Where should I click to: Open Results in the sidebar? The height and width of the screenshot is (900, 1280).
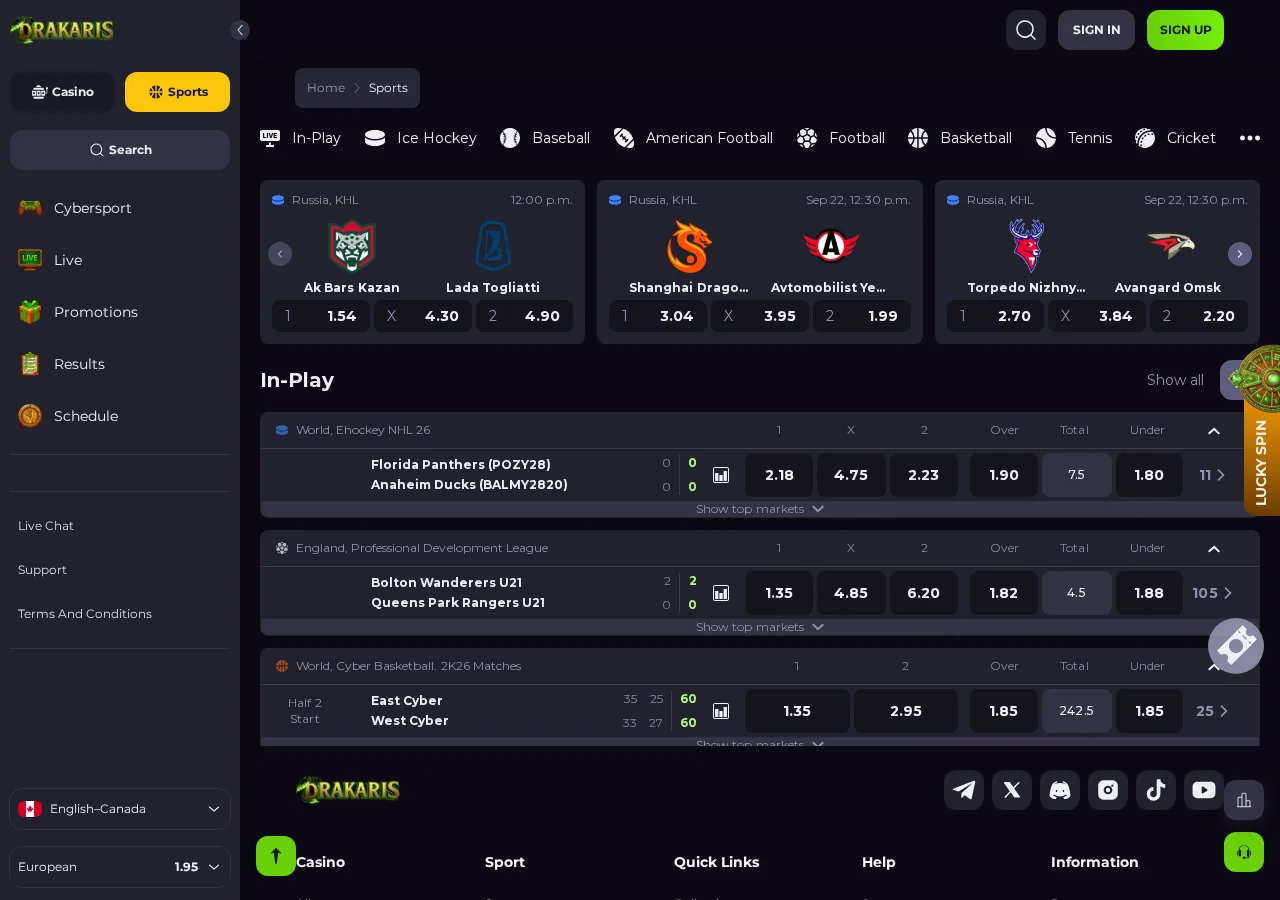point(120,364)
